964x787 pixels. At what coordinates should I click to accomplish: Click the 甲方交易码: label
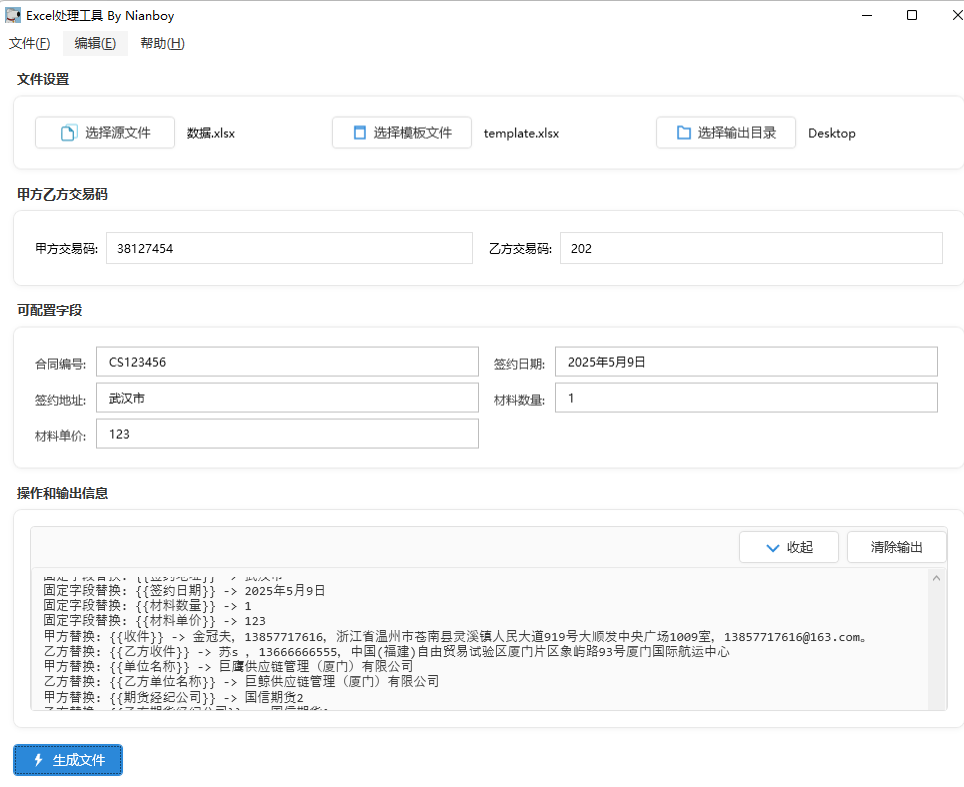click(66, 248)
